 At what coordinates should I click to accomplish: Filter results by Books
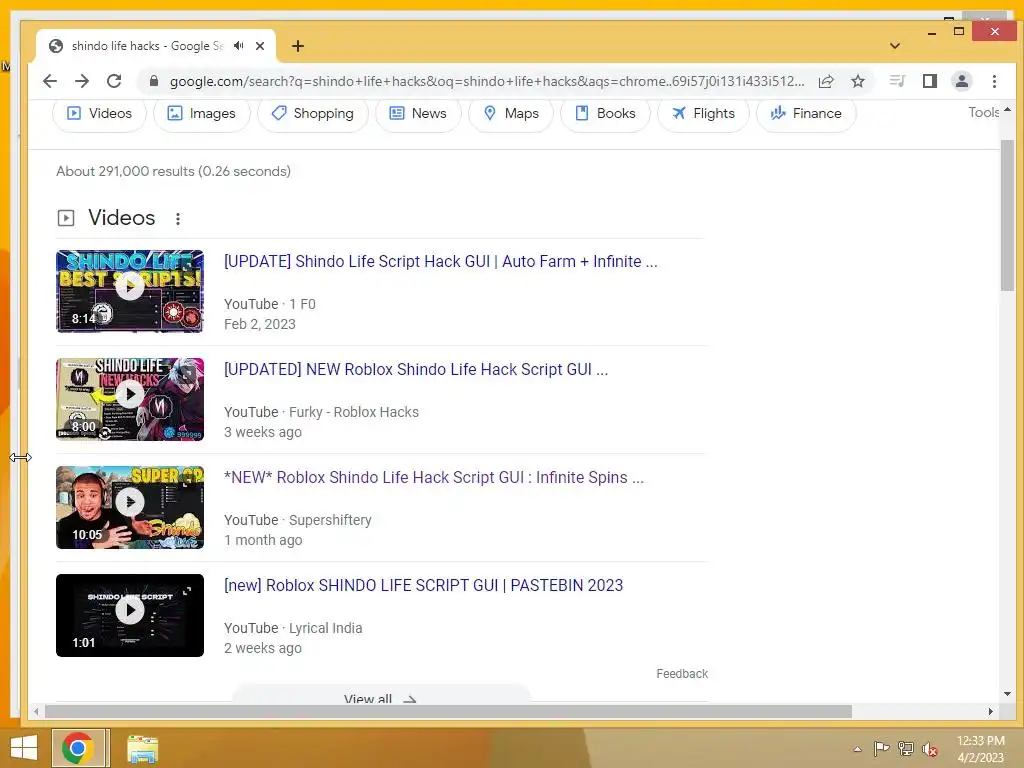[605, 114]
